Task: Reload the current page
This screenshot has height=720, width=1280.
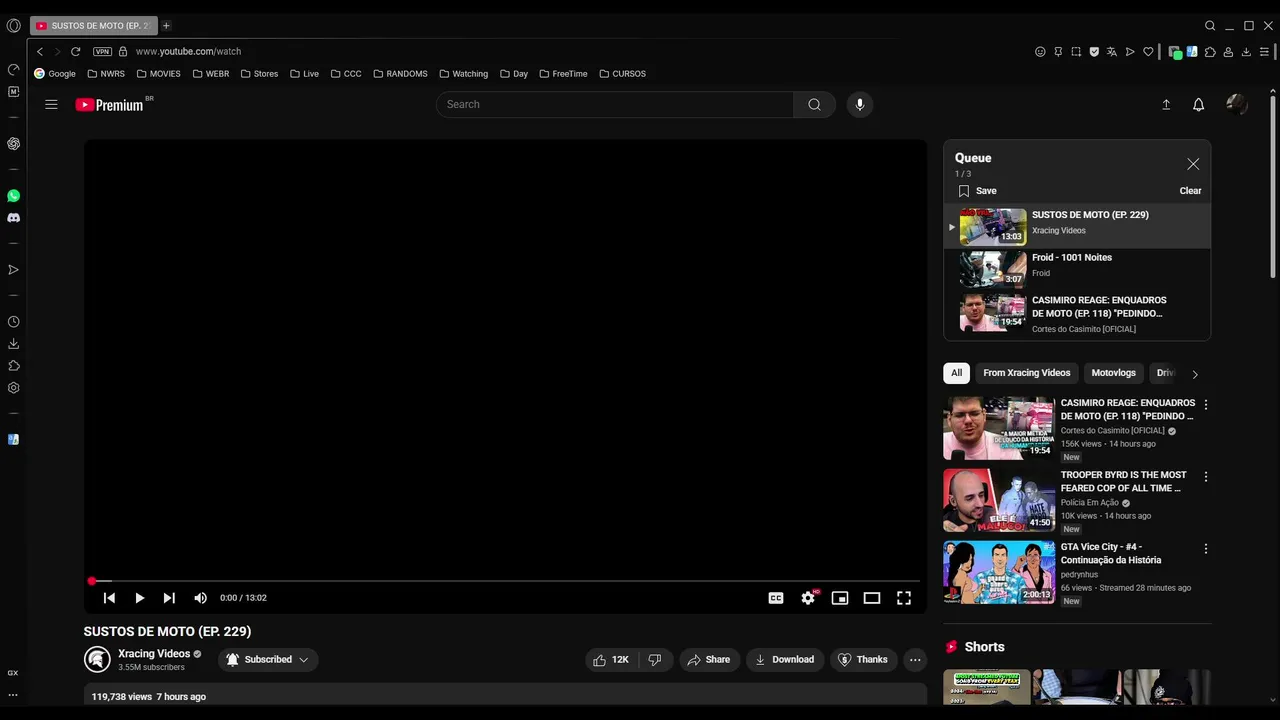Action: coord(75,51)
